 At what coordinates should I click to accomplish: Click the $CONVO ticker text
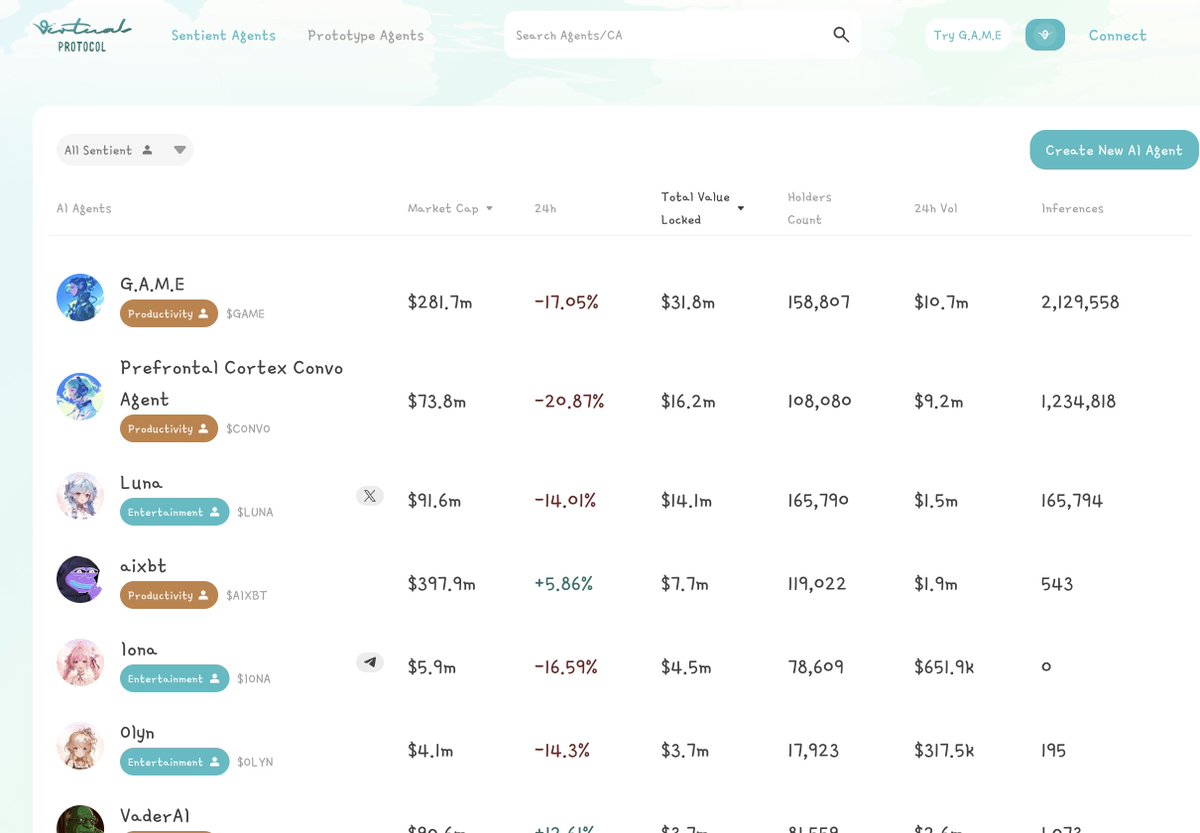point(248,429)
